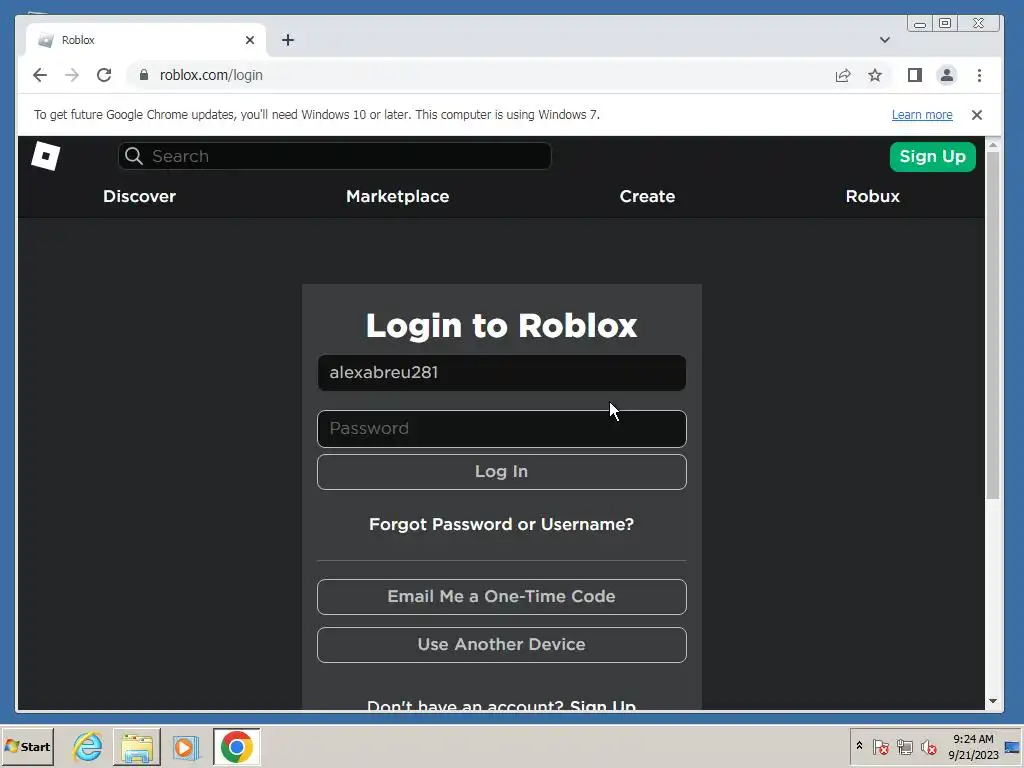The height and width of the screenshot is (768, 1024).
Task: Click Email Me a One-Time Code
Action: pos(502,596)
